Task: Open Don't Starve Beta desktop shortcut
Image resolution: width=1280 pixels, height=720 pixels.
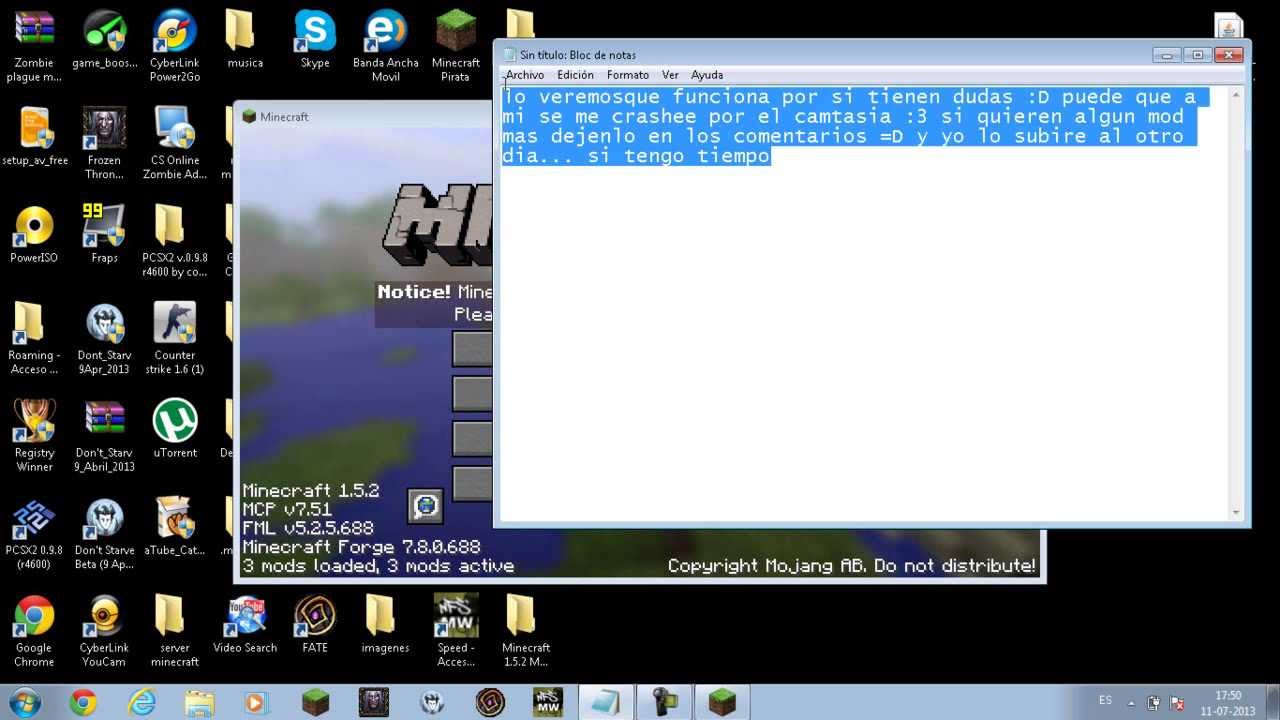Action: click(104, 533)
